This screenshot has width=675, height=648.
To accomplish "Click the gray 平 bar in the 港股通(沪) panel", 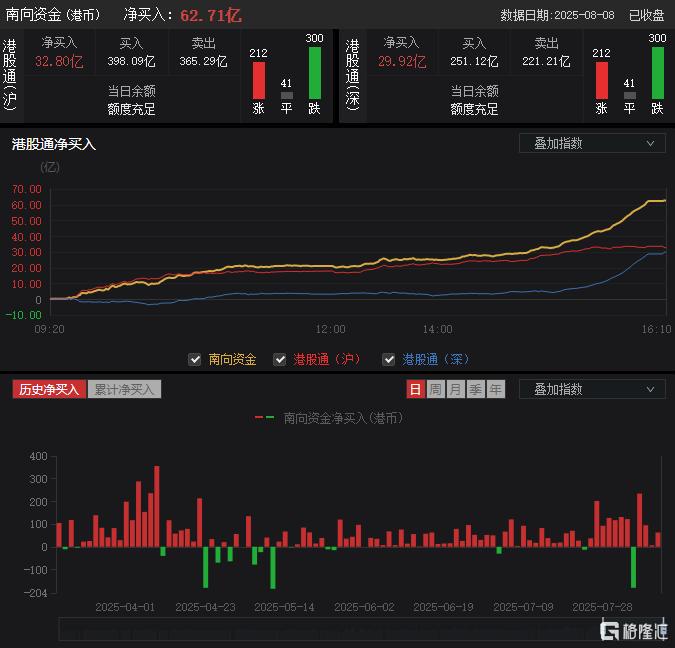I will point(287,95).
